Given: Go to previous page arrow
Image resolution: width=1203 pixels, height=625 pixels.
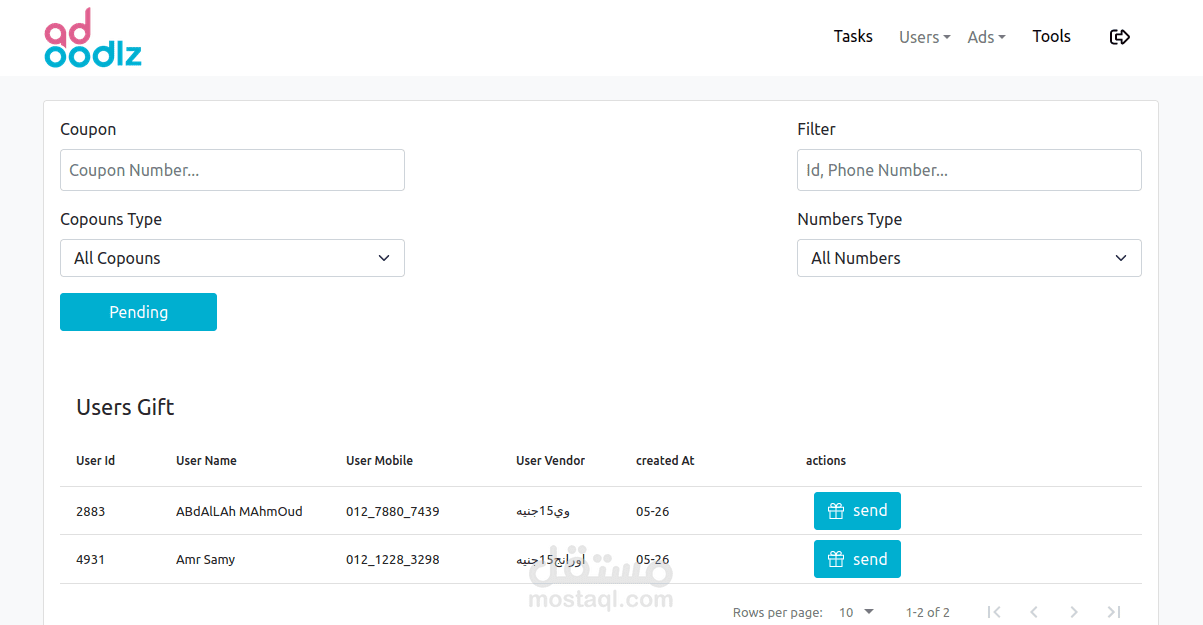Looking at the screenshot, I should pos(1034,612).
